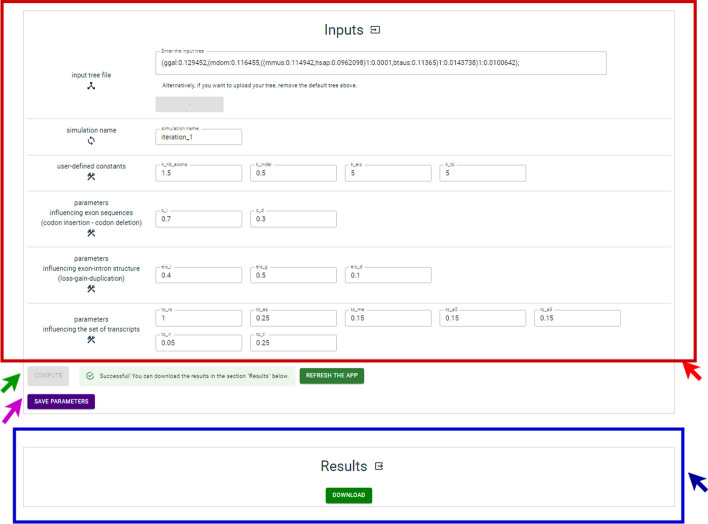The width and height of the screenshot is (708, 524).
Task: Click the Inputs section header icon
Action: click(375, 30)
